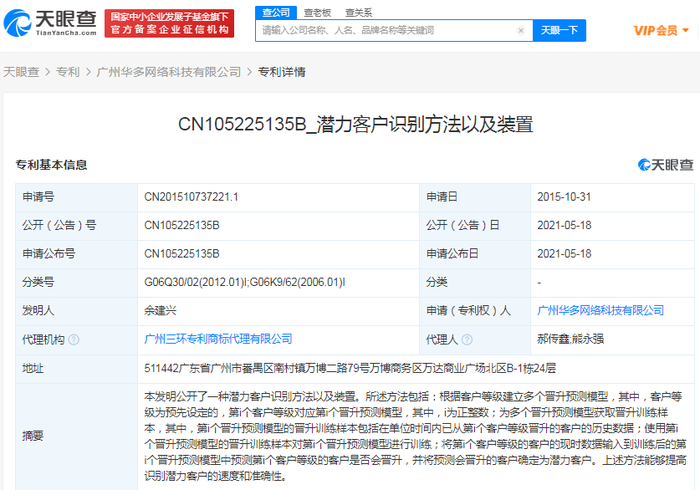700x490 pixels.
Task: Show help for 代理机构 question mark icon
Action: (74, 340)
